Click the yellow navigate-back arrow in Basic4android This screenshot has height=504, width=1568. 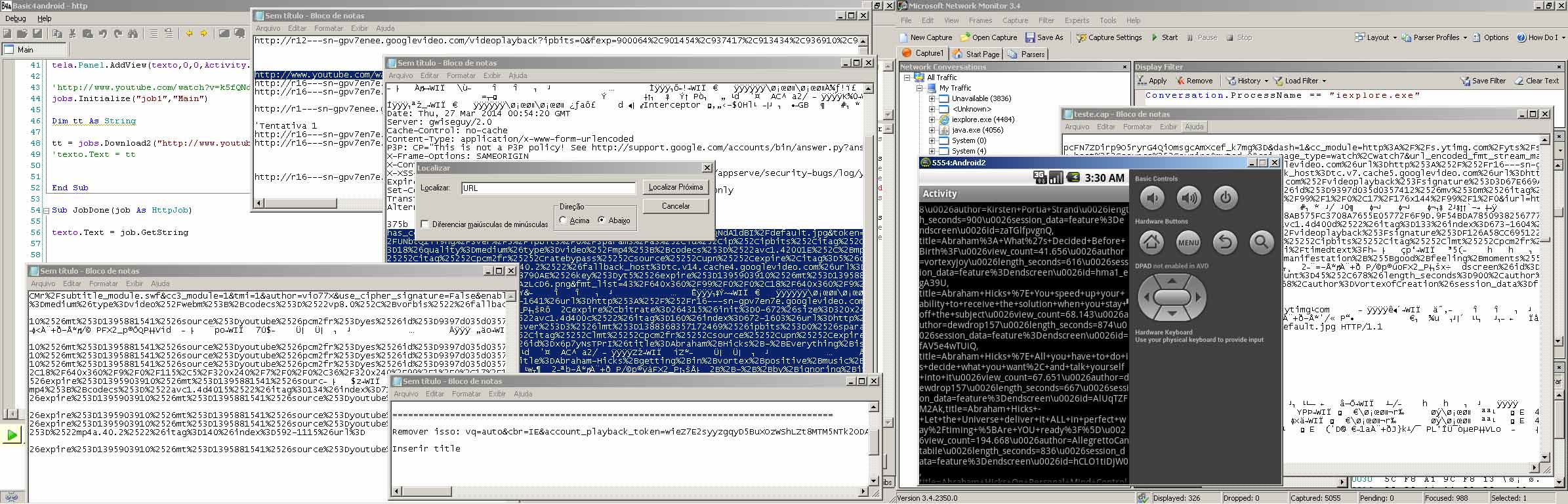(189, 33)
